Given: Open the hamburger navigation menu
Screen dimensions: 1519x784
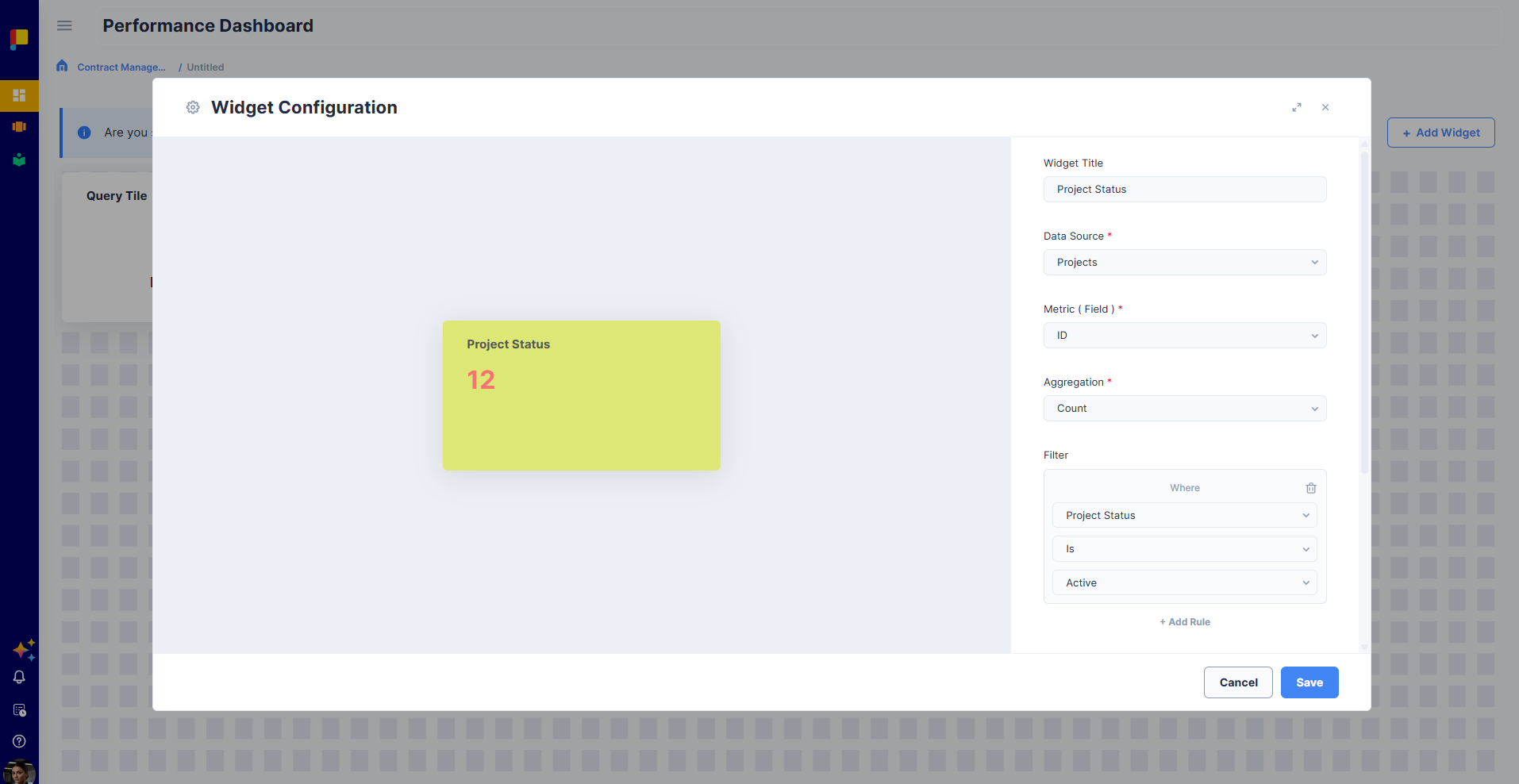Looking at the screenshot, I should (64, 25).
